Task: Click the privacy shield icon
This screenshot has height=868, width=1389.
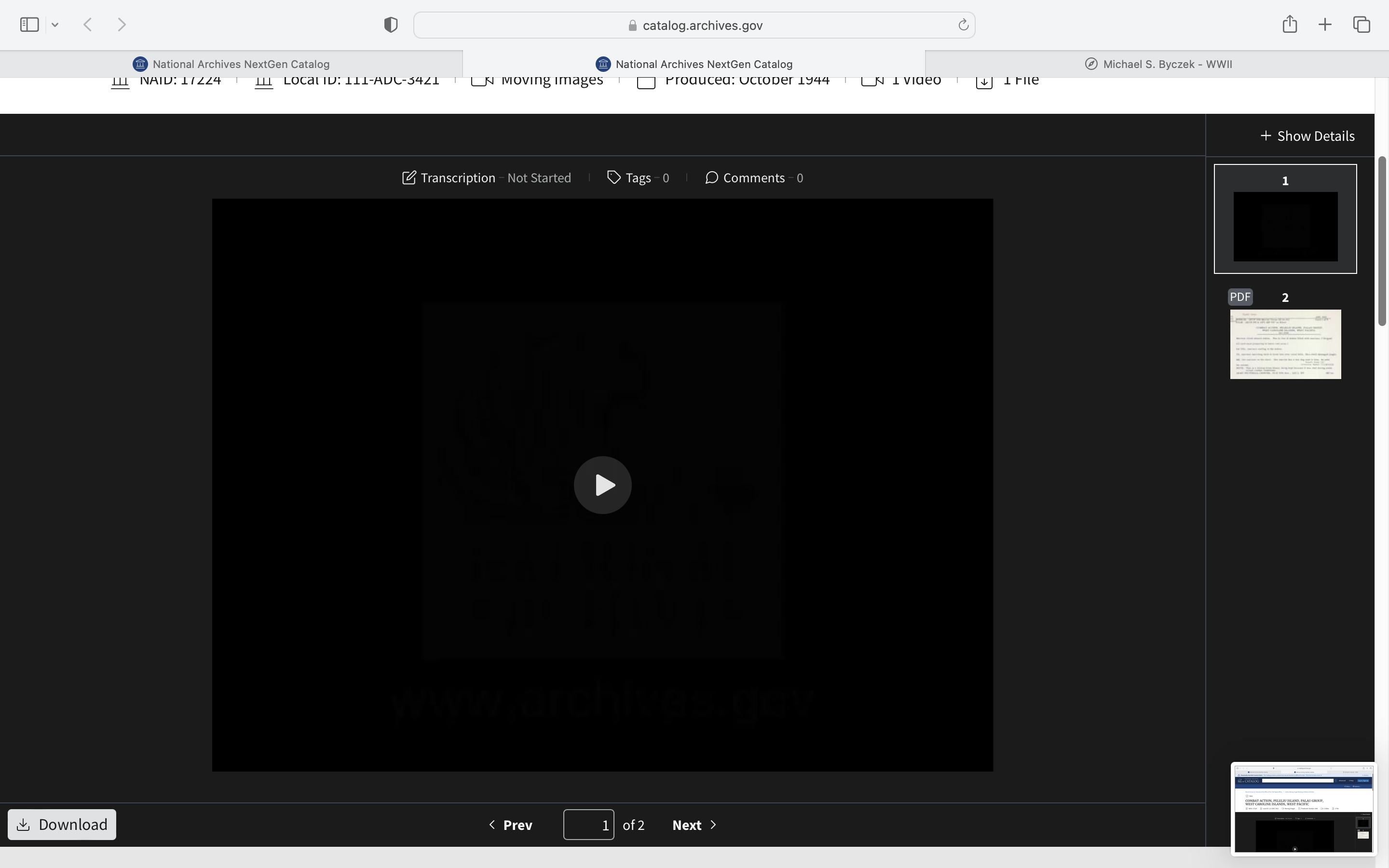Action: click(x=390, y=25)
